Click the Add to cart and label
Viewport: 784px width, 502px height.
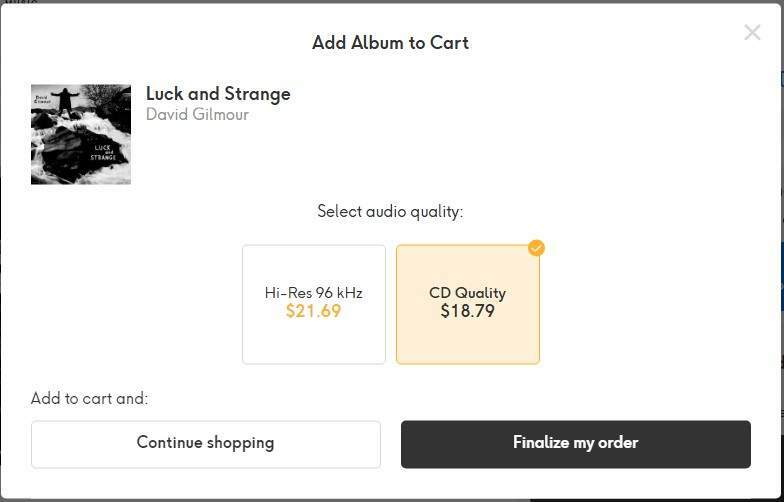click(x=90, y=398)
